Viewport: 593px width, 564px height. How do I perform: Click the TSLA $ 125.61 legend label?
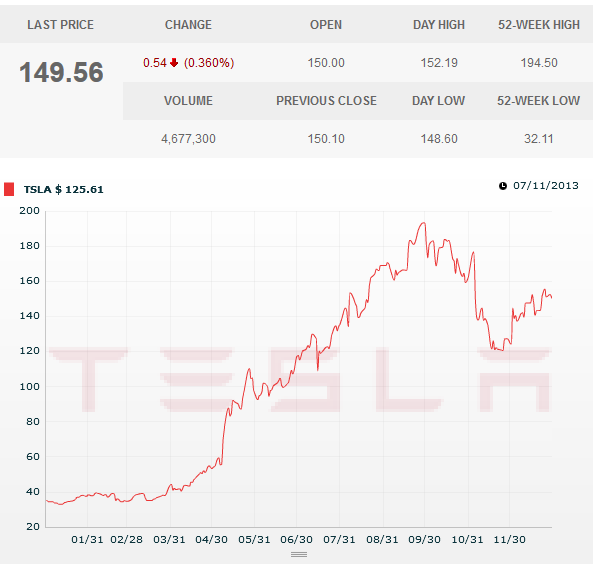[x=64, y=189]
